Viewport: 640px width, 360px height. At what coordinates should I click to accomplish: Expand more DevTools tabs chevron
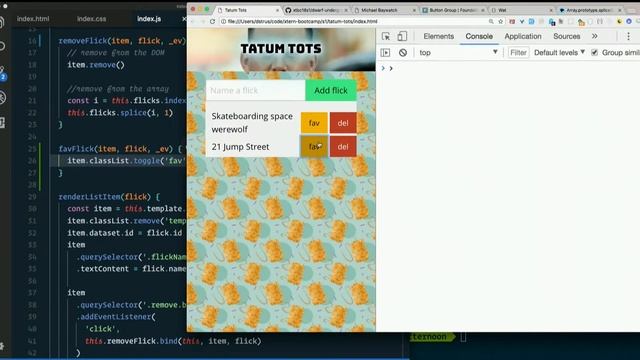pos(595,36)
